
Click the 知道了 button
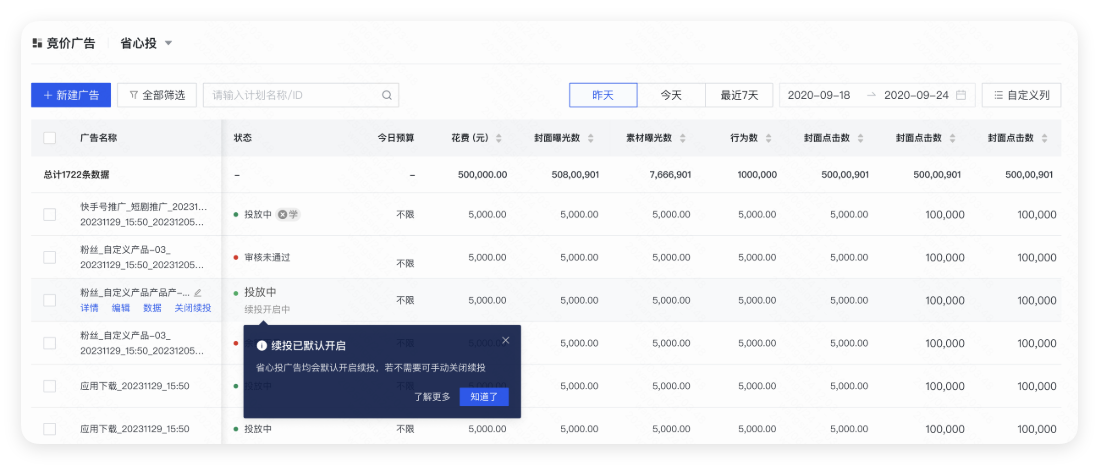[x=484, y=397]
